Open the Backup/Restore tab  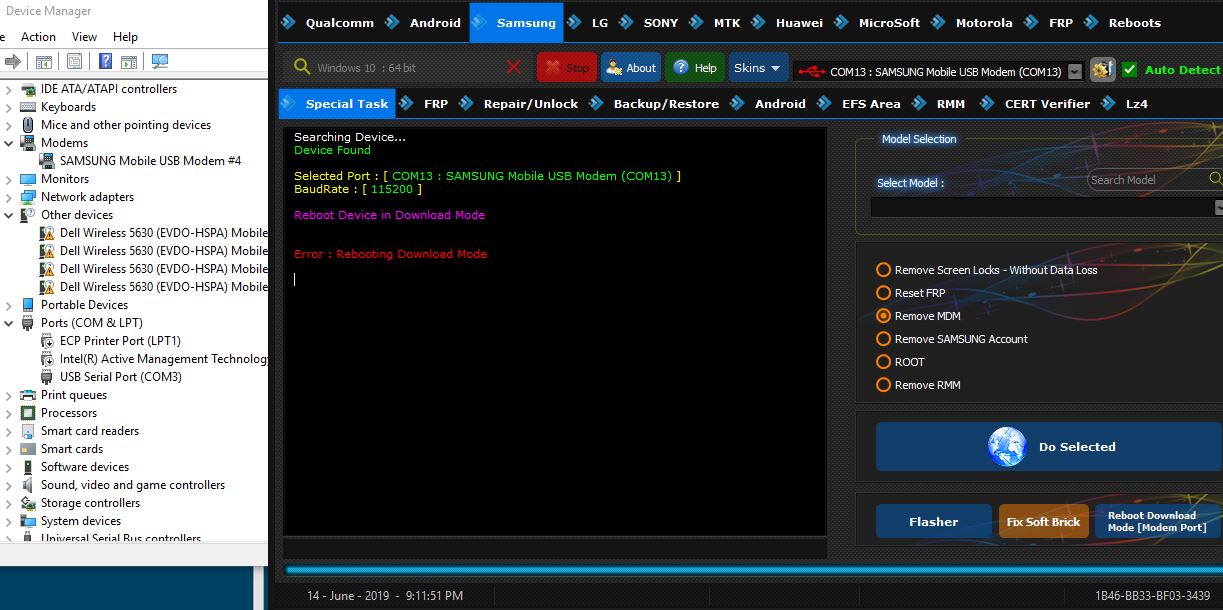coord(655,103)
